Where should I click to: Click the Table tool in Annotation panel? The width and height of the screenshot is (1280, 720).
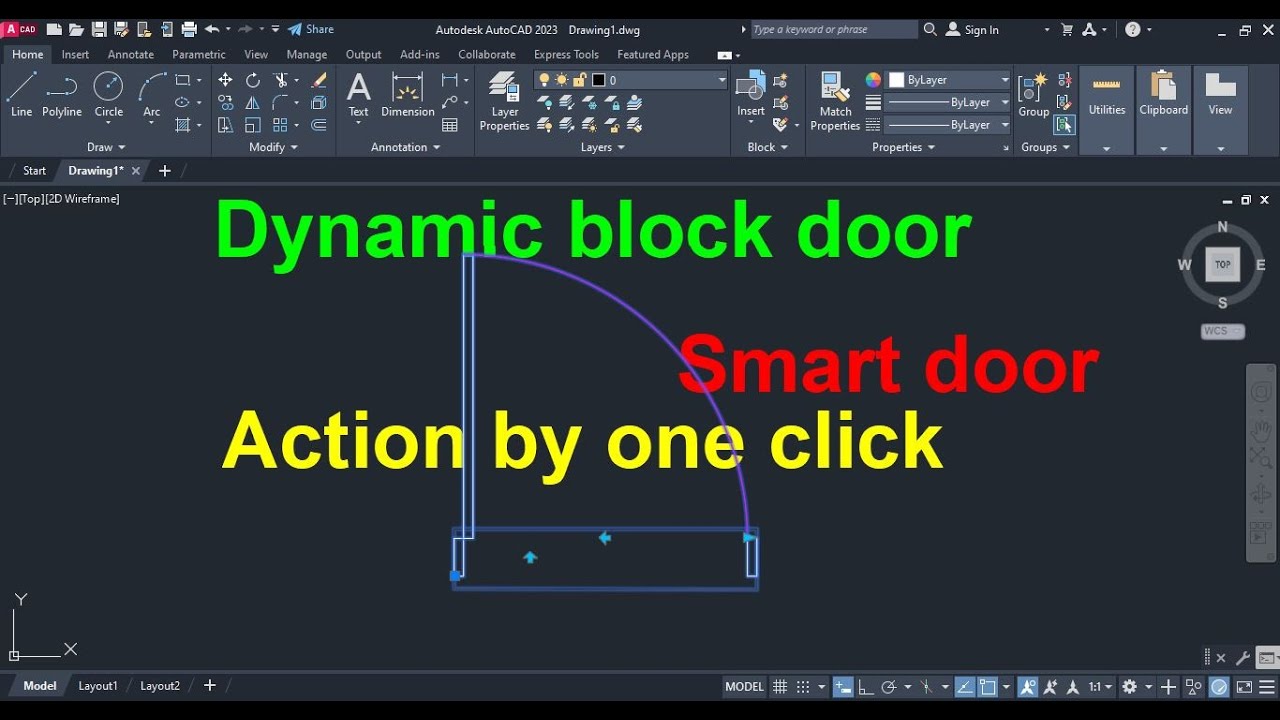click(450, 125)
